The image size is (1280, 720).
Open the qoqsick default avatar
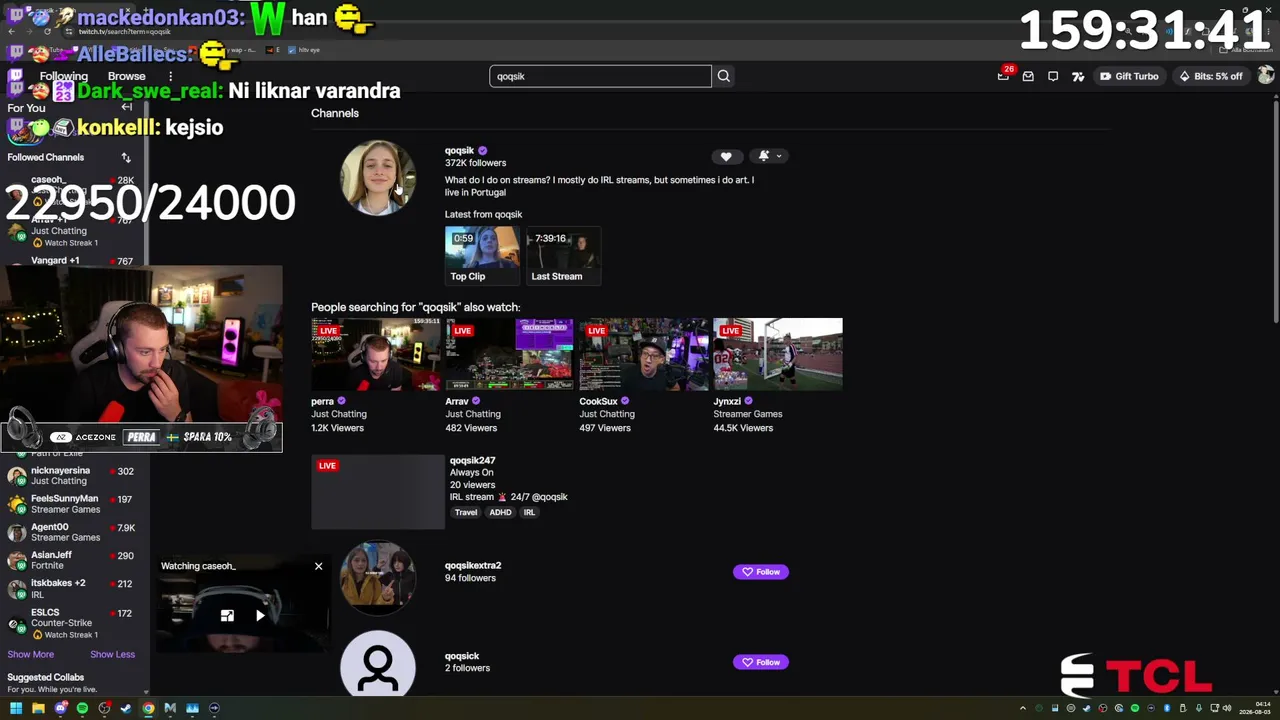coord(378,663)
